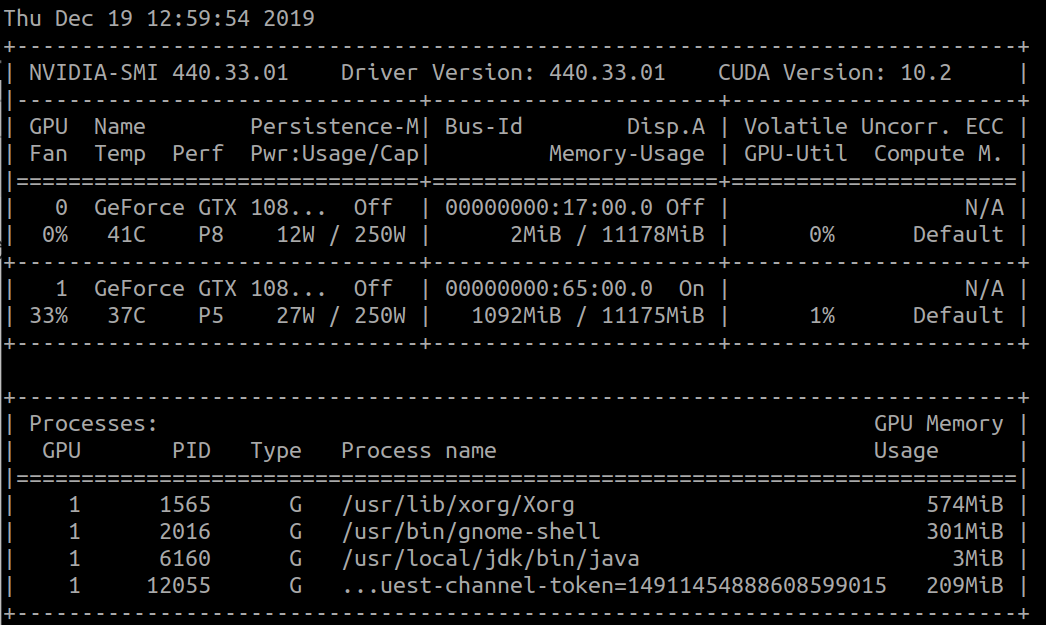The image size is (1046, 625).
Task: Click the Type column header
Action: pos(276,451)
